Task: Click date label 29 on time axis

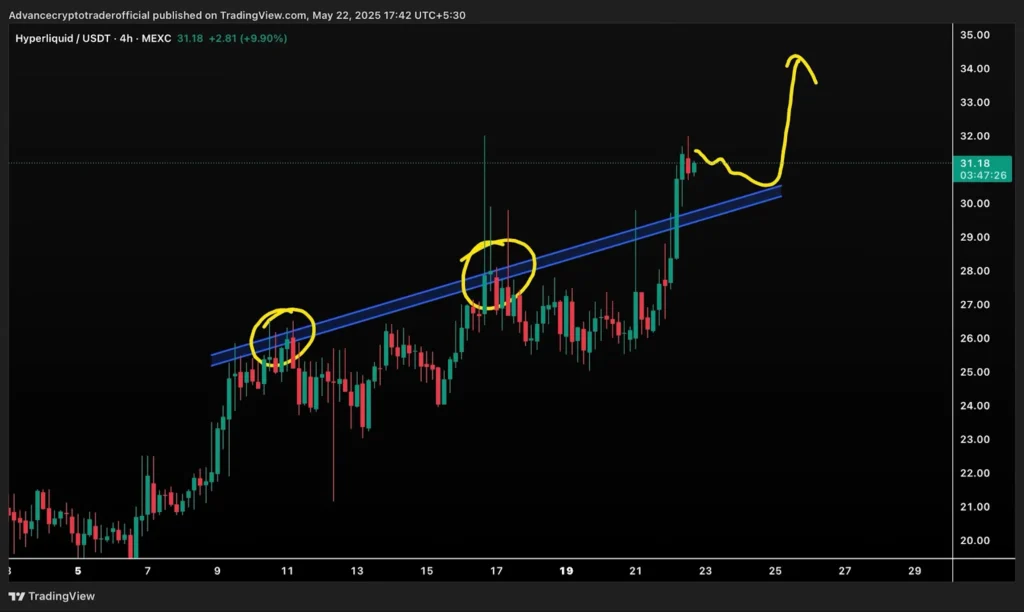Action: tap(914, 571)
